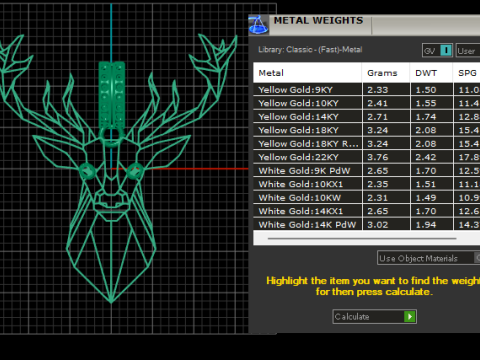Screen dimensions: 480x360
Task: Click the Library: Classic - (Fast)-Metal label
Action: coord(310,50)
